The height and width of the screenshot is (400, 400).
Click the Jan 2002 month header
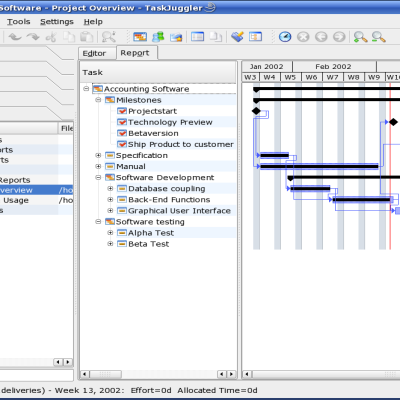click(x=267, y=66)
